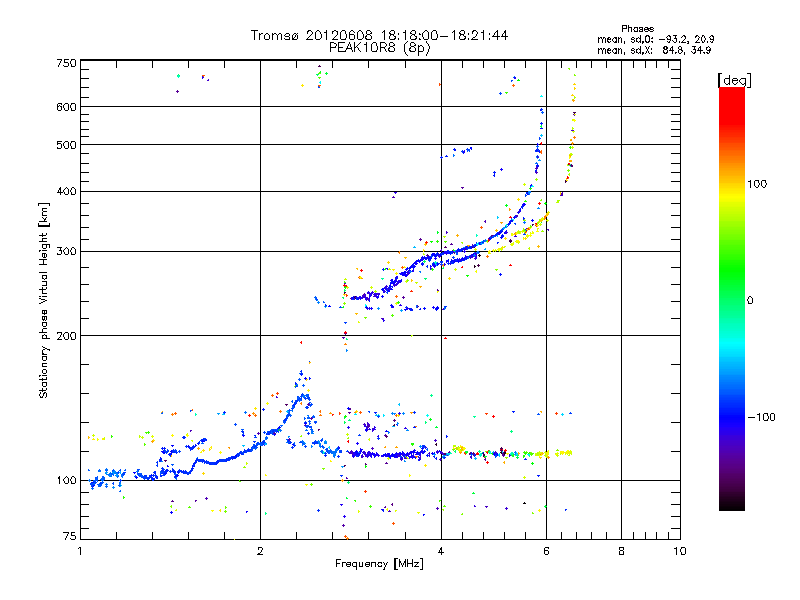
Task: Click the y-axis '300' tick label
Action: [66, 252]
